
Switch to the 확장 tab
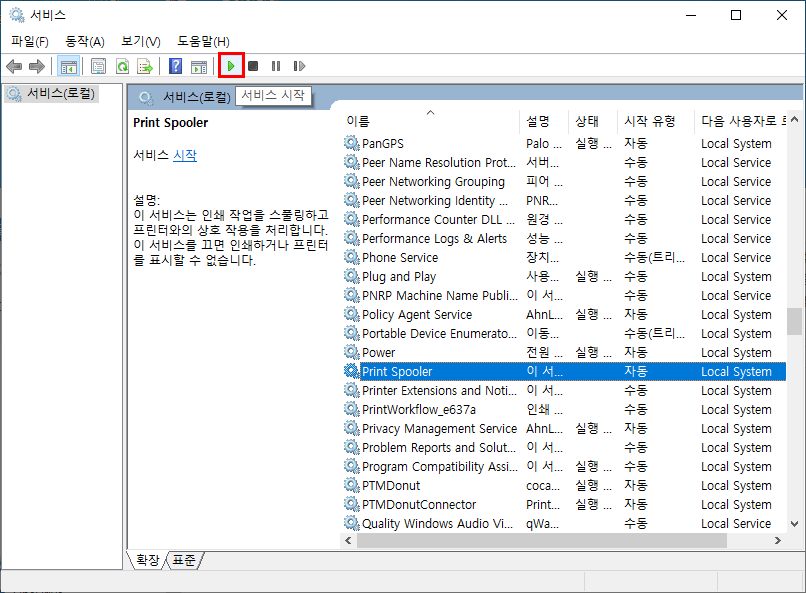[x=148, y=560]
